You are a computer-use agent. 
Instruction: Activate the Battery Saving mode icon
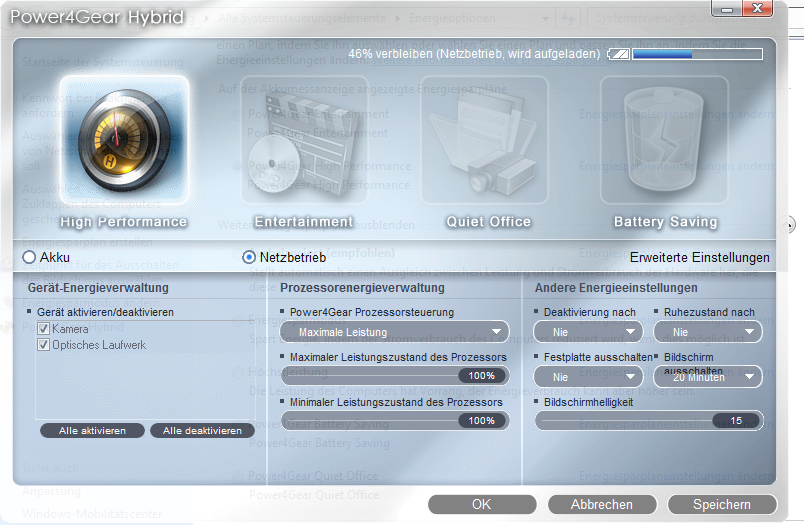(x=664, y=139)
